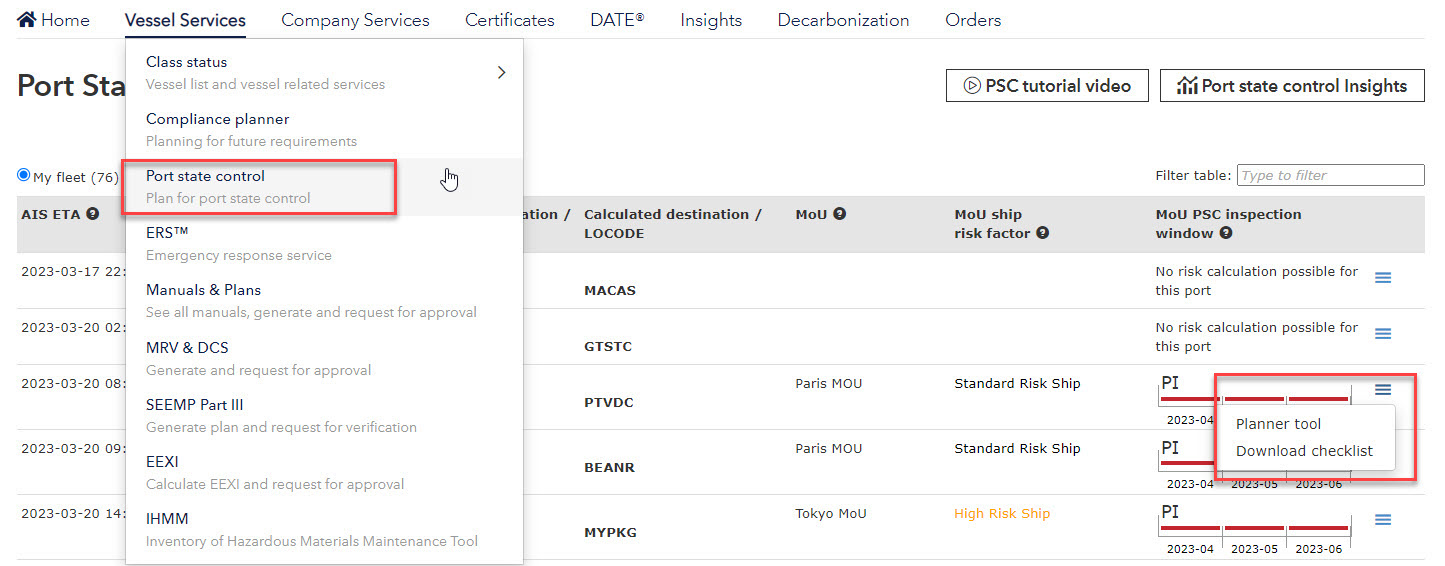Expand Class status submenu arrow
1445x566 pixels.
coord(501,72)
